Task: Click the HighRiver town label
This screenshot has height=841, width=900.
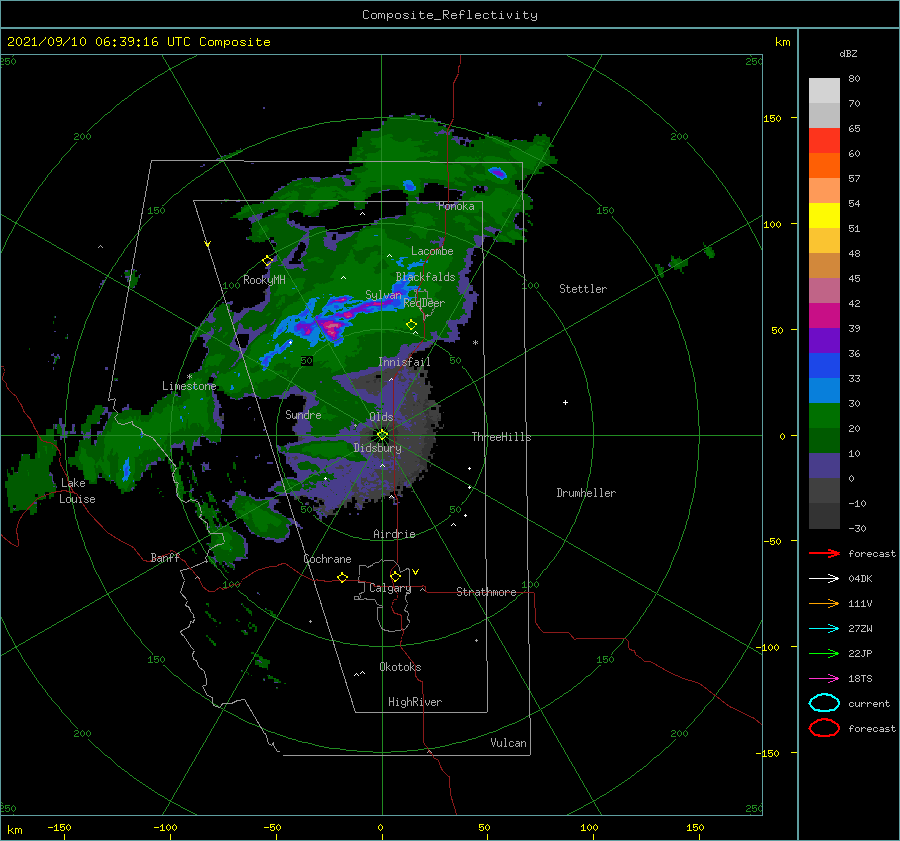Action: [415, 702]
